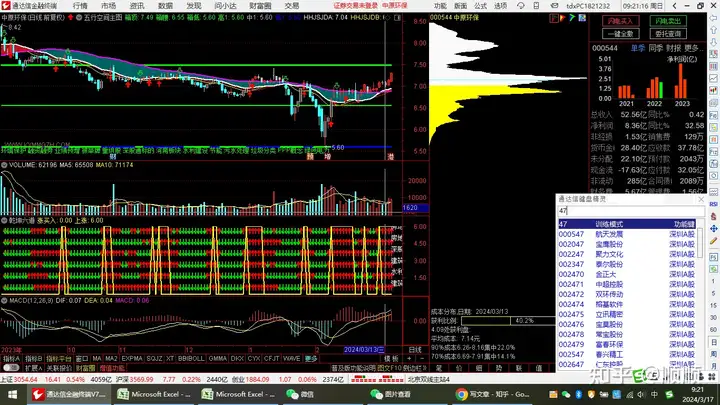720x405 pixels.
Task: Open the 行情 menu
Action: pyautogui.click(x=80, y=6)
